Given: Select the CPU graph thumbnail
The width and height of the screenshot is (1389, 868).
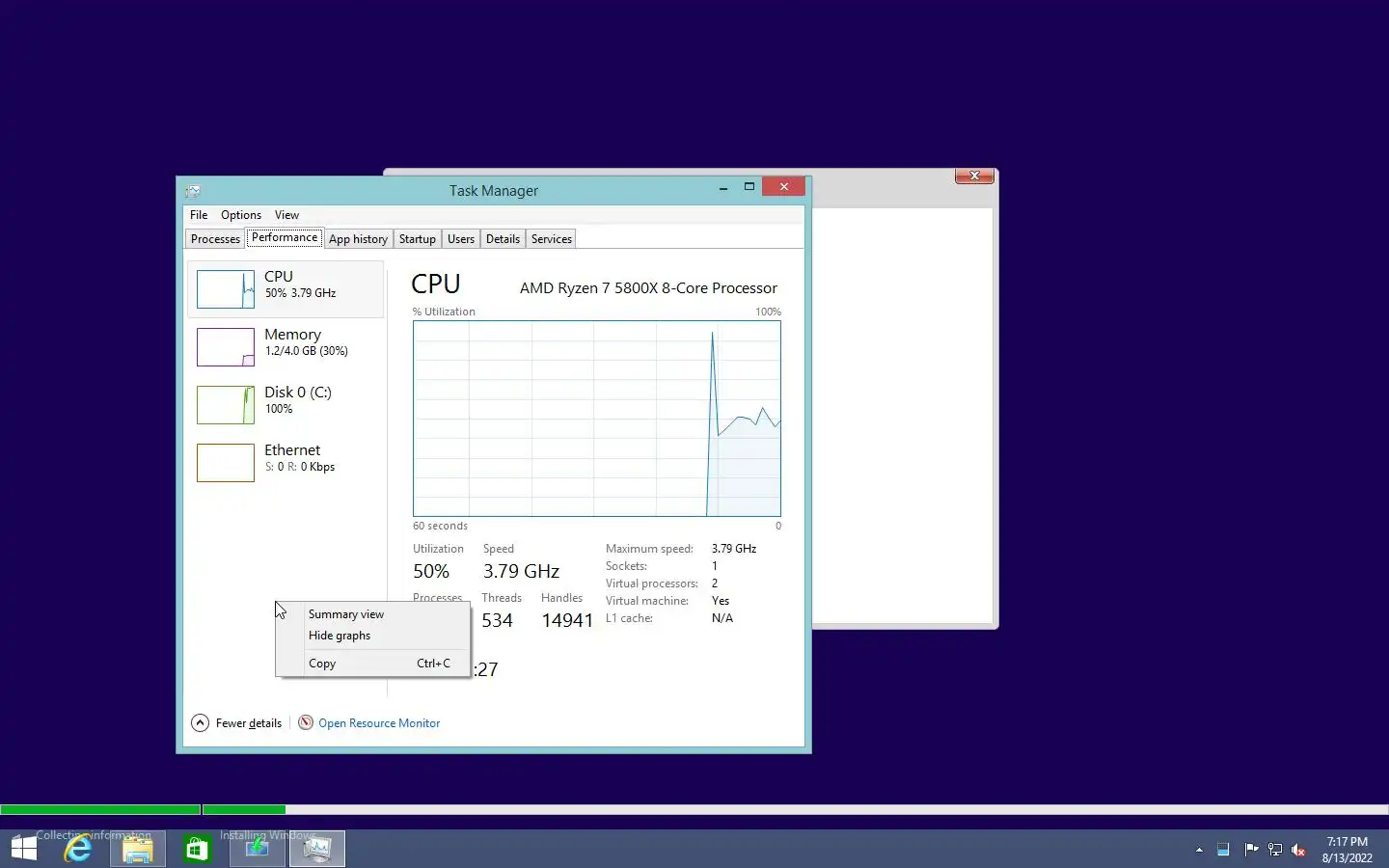Looking at the screenshot, I should point(226,289).
